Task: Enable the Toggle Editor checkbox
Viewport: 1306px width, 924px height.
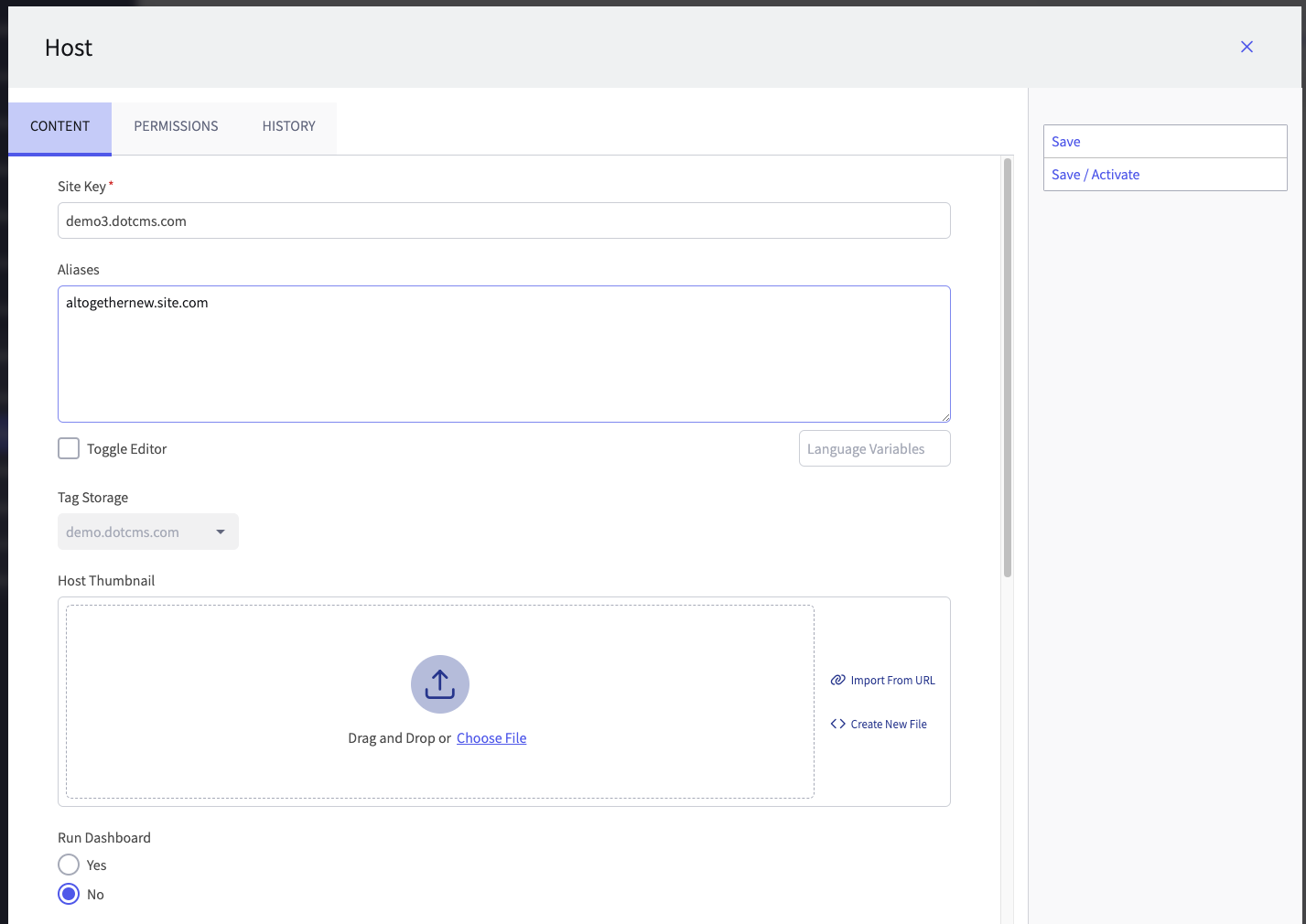Action: click(69, 448)
